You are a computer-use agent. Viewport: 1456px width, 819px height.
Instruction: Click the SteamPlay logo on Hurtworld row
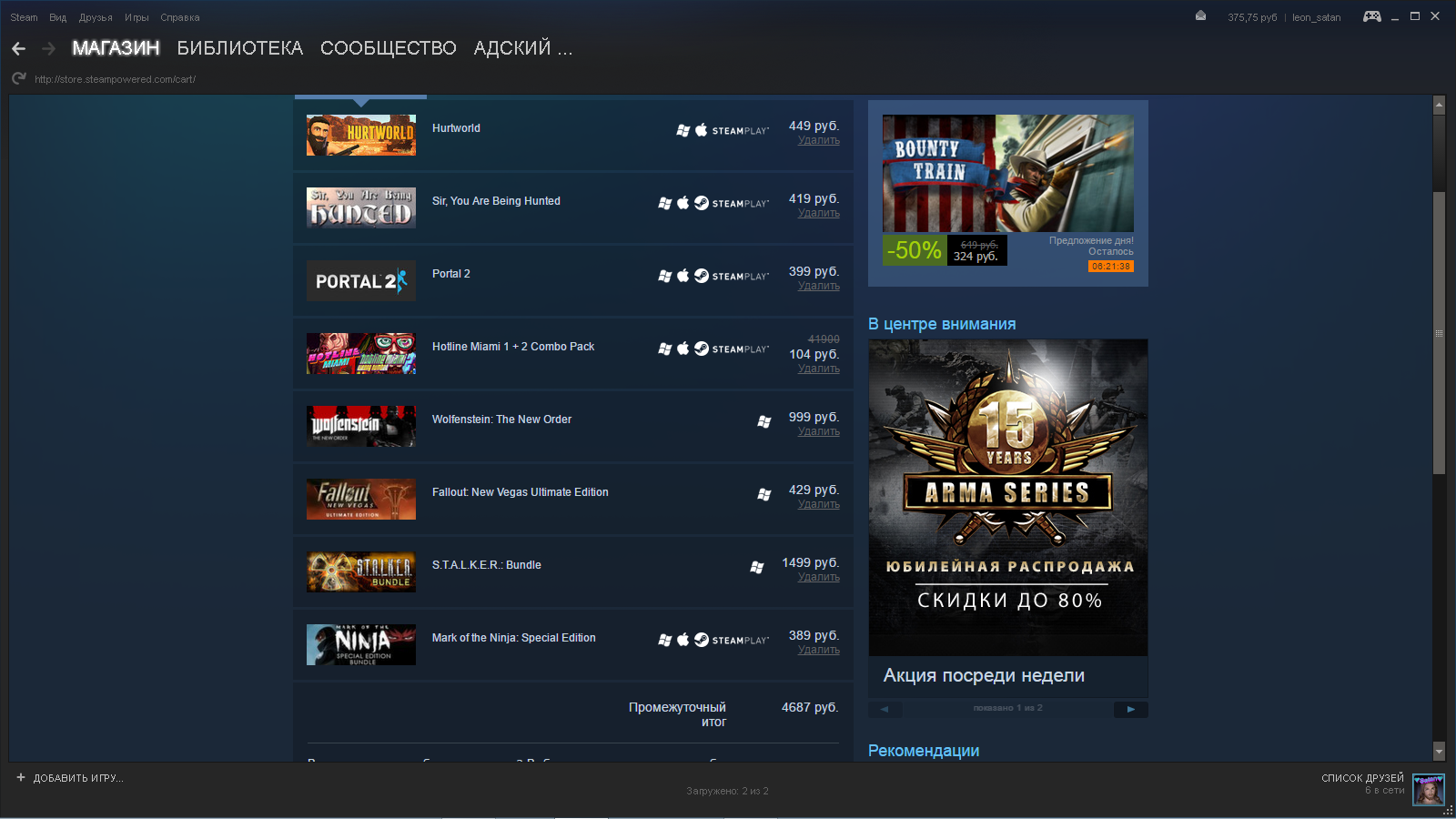point(741,131)
